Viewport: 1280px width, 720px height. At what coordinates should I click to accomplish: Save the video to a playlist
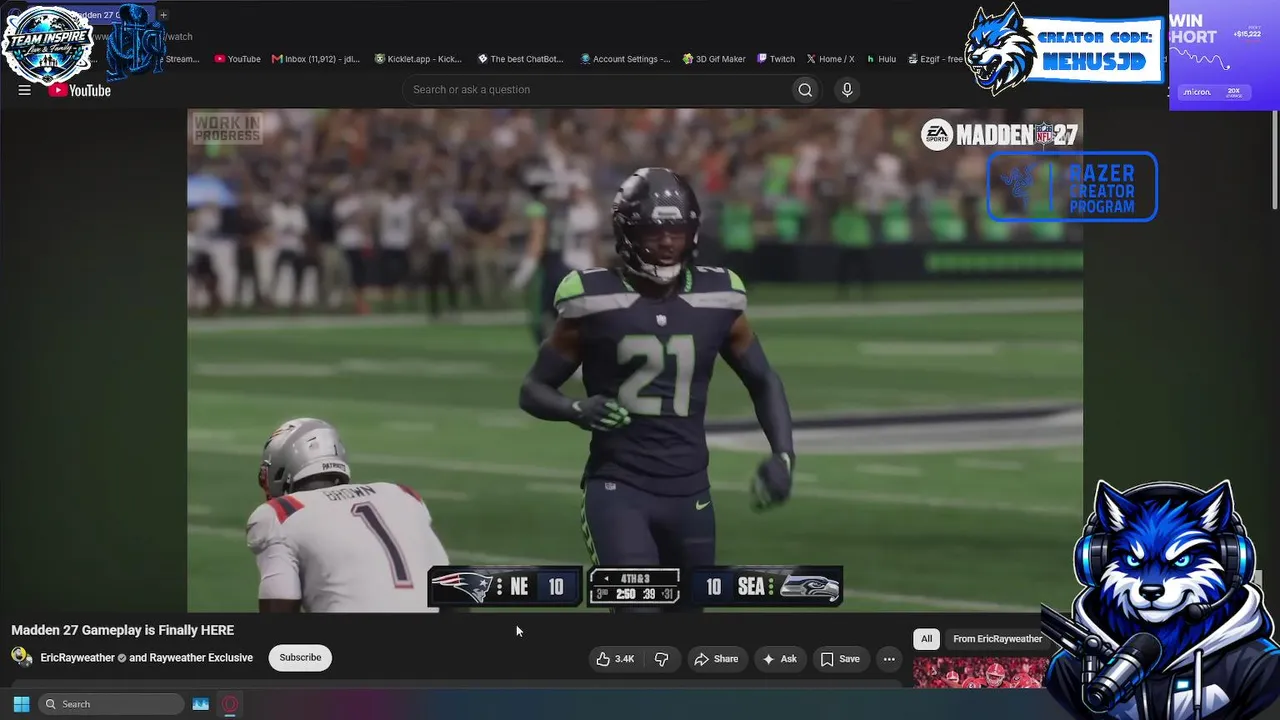point(840,659)
